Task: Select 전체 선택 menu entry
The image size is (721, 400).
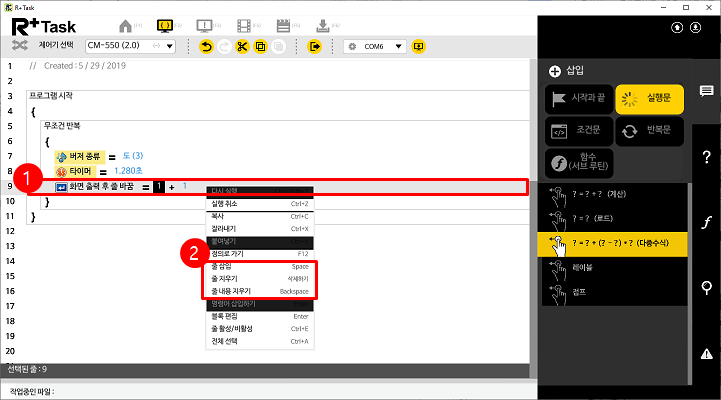Action: click(260, 341)
